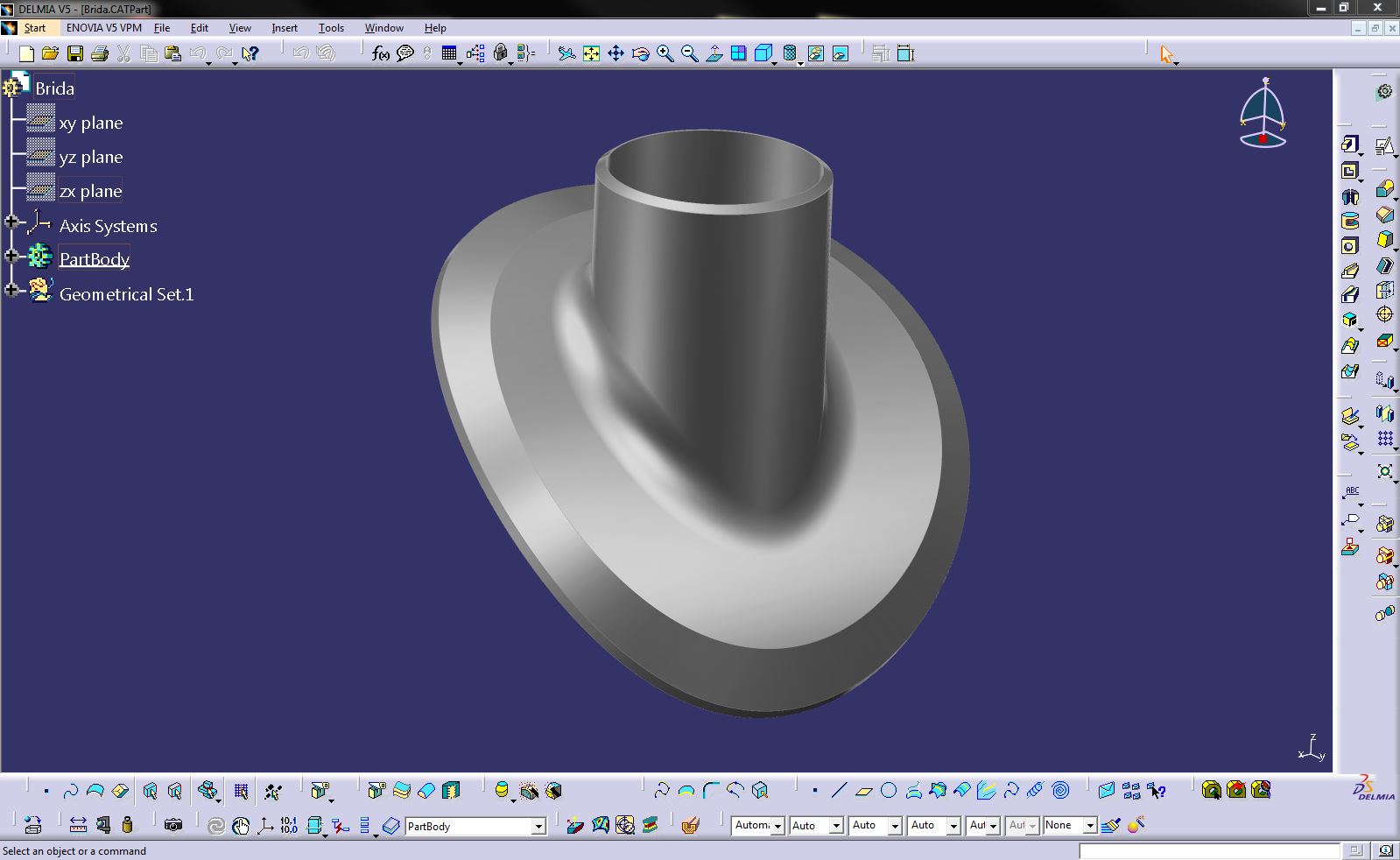Open the Insert menu
The height and width of the screenshot is (860, 1400).
[284, 28]
